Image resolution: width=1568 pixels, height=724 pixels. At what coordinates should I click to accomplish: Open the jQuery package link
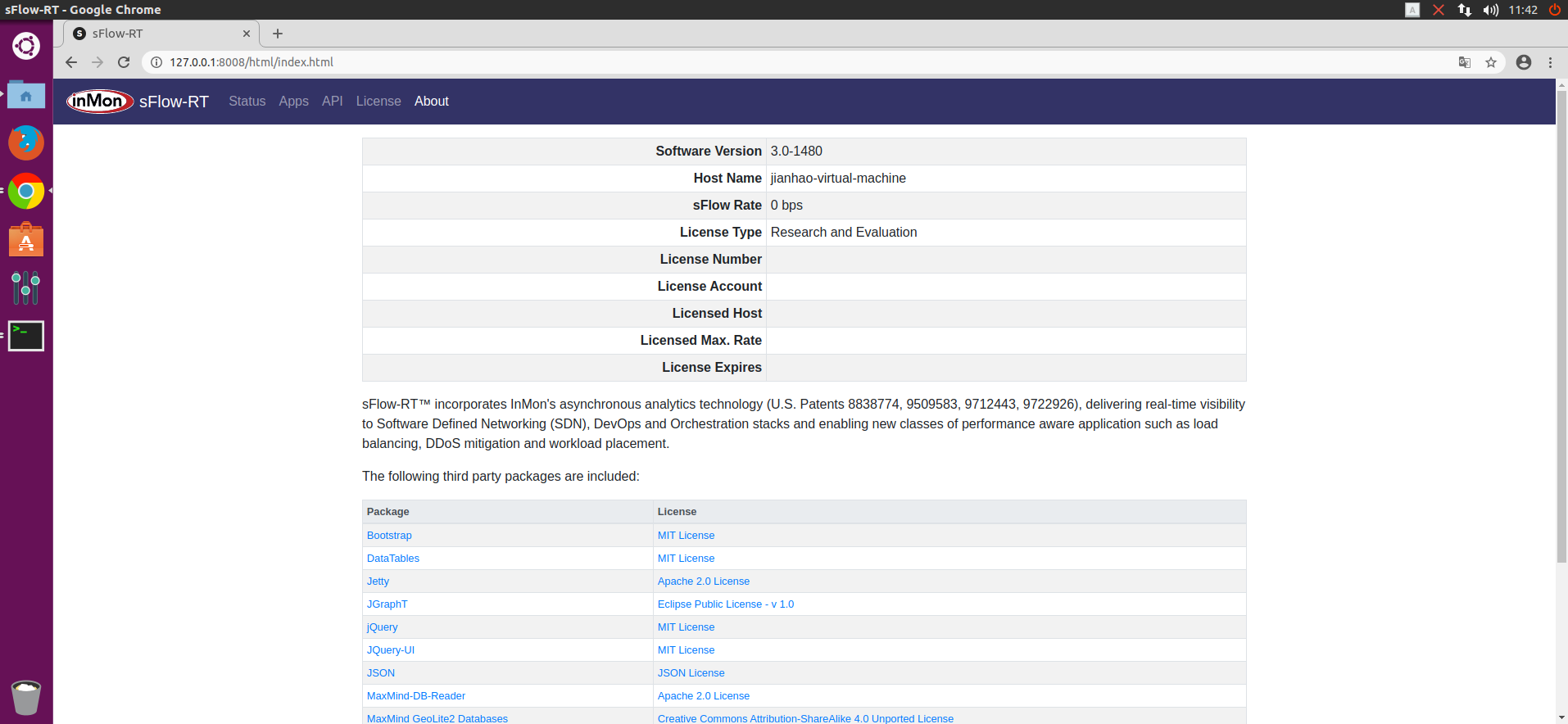[382, 627]
